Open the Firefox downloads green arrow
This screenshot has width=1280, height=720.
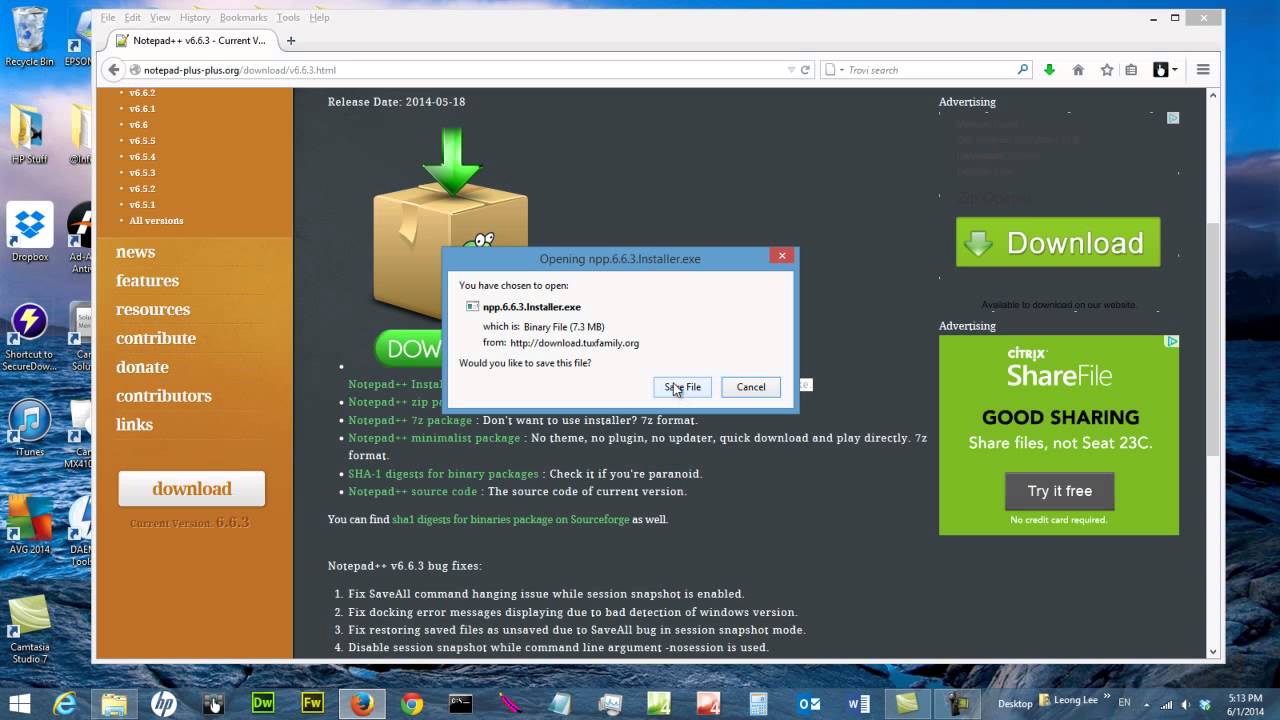pyautogui.click(x=1049, y=70)
